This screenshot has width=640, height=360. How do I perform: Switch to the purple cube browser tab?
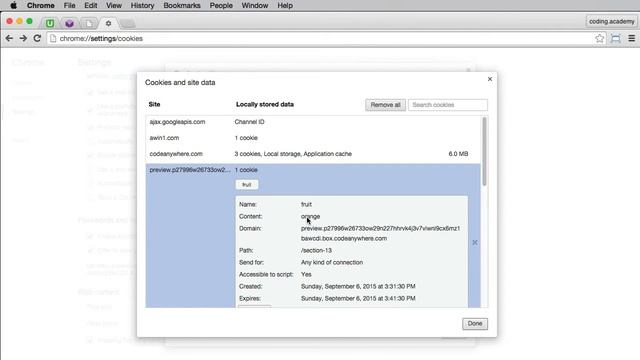(69, 23)
